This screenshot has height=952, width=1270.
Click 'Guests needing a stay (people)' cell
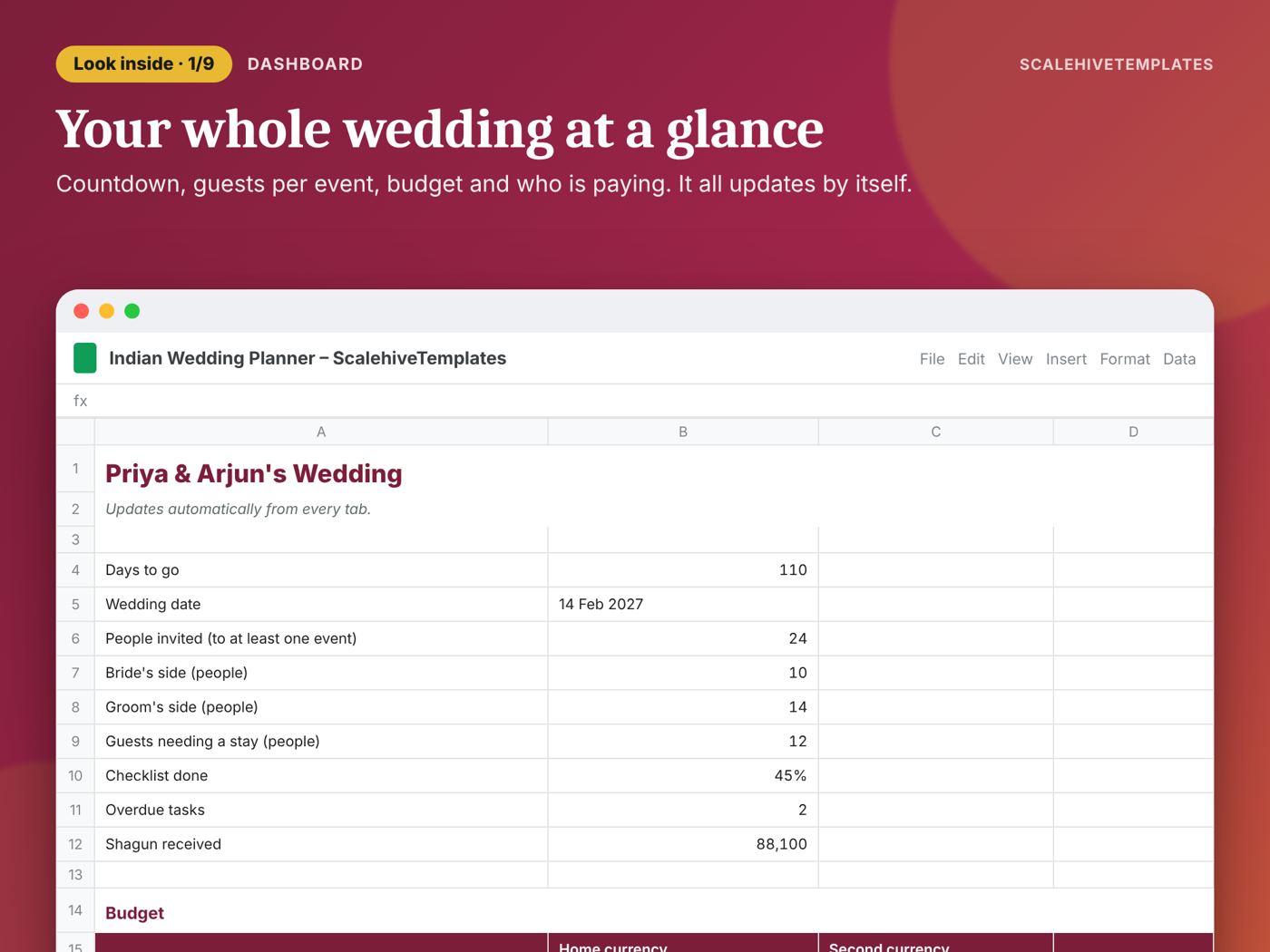[x=321, y=742]
